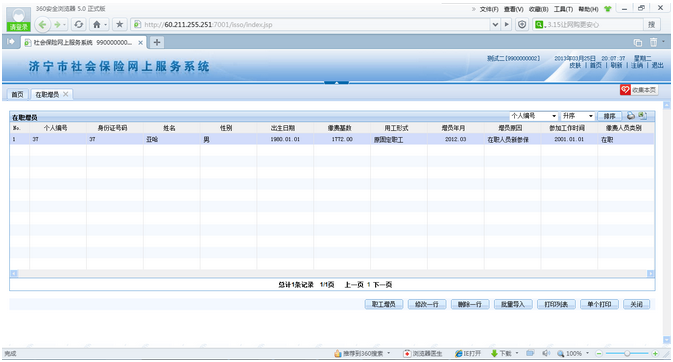Expand the 推荐到360搜索 dropdown arrow
This screenshot has height=362, width=673.
tap(389, 353)
